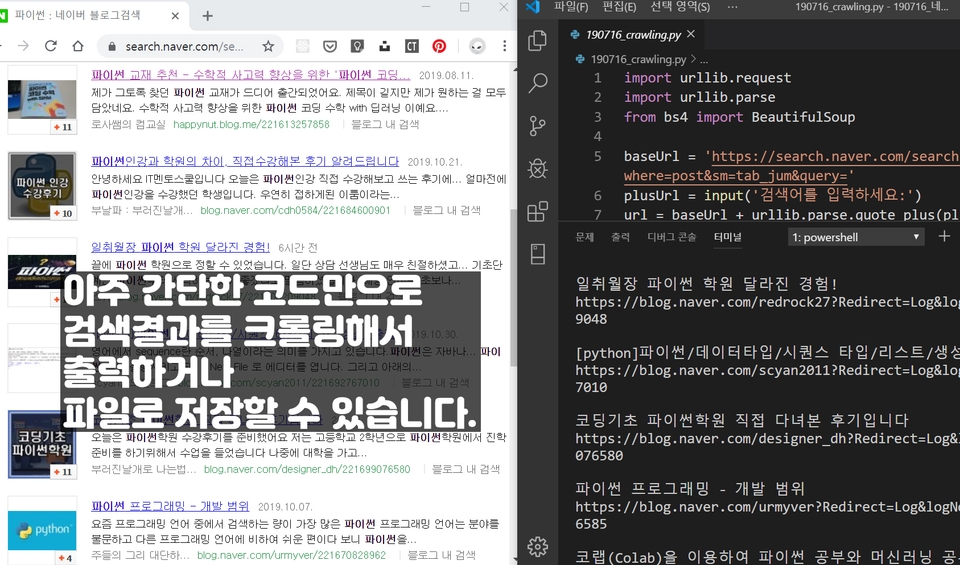Select the 190716_crawling.py editor tab
This screenshot has height=565, width=960.
click(x=633, y=34)
